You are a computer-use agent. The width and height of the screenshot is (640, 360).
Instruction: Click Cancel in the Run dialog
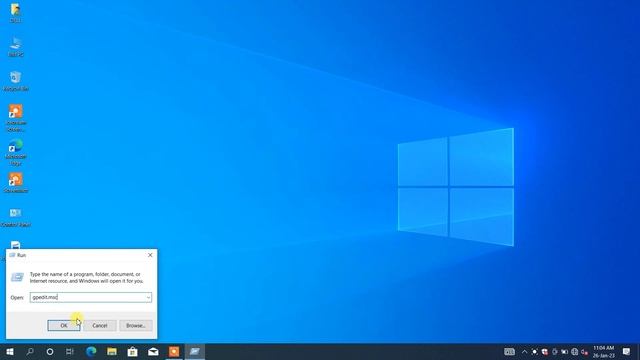tap(100, 325)
